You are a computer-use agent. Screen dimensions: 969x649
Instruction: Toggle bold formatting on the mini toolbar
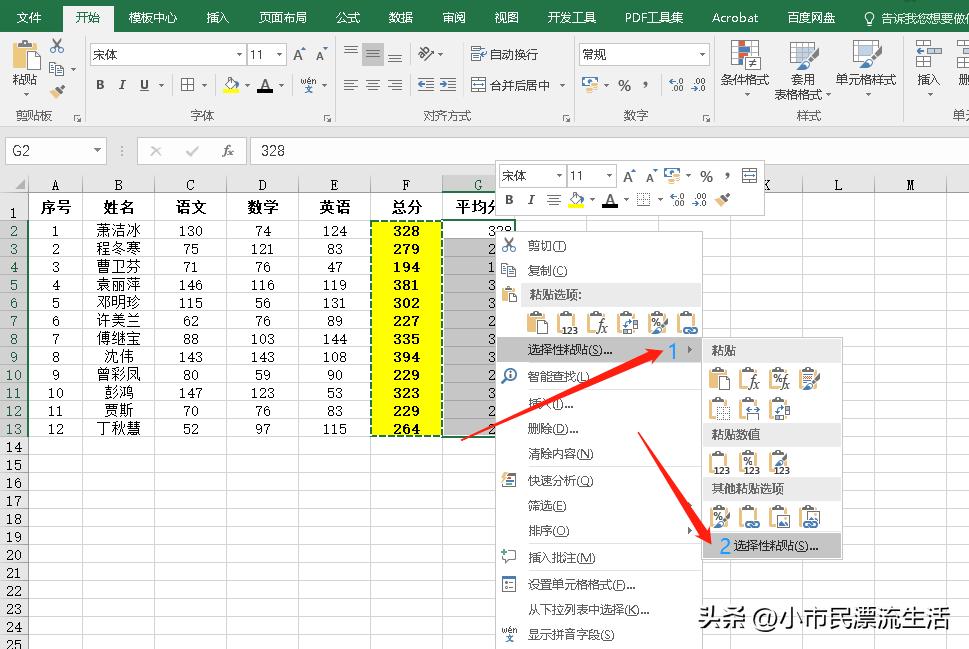(509, 199)
